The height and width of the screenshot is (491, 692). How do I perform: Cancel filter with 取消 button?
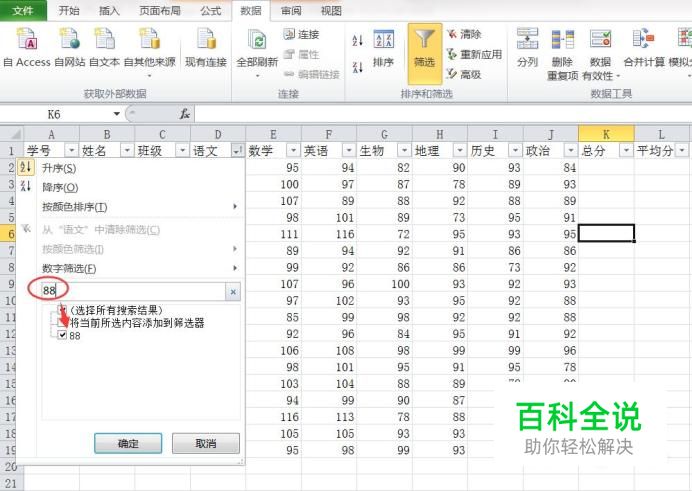click(x=206, y=443)
